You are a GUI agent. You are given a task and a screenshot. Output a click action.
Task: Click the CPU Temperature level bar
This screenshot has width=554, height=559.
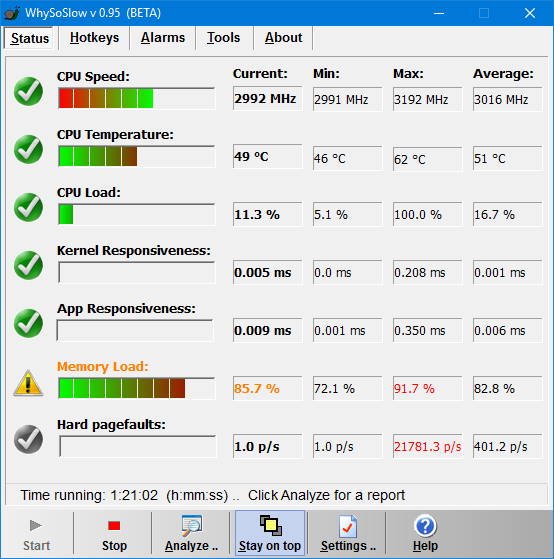pyautogui.click(x=137, y=157)
